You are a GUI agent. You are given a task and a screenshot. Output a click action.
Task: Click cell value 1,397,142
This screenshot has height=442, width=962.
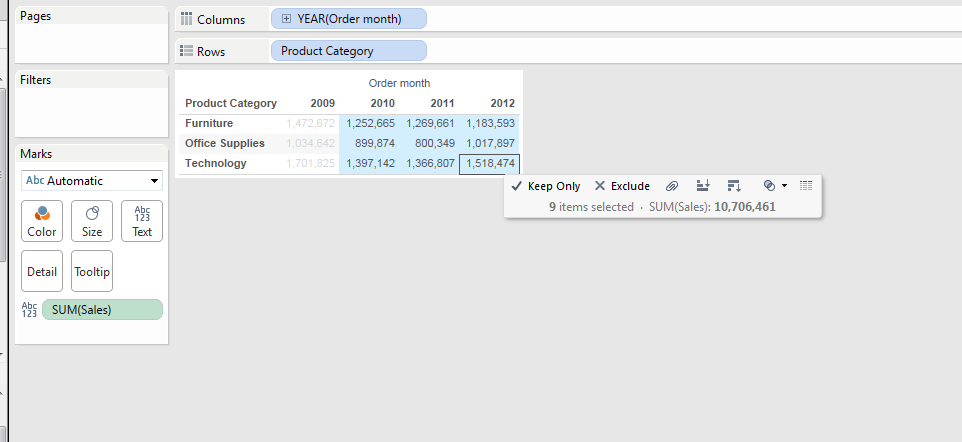pos(371,163)
